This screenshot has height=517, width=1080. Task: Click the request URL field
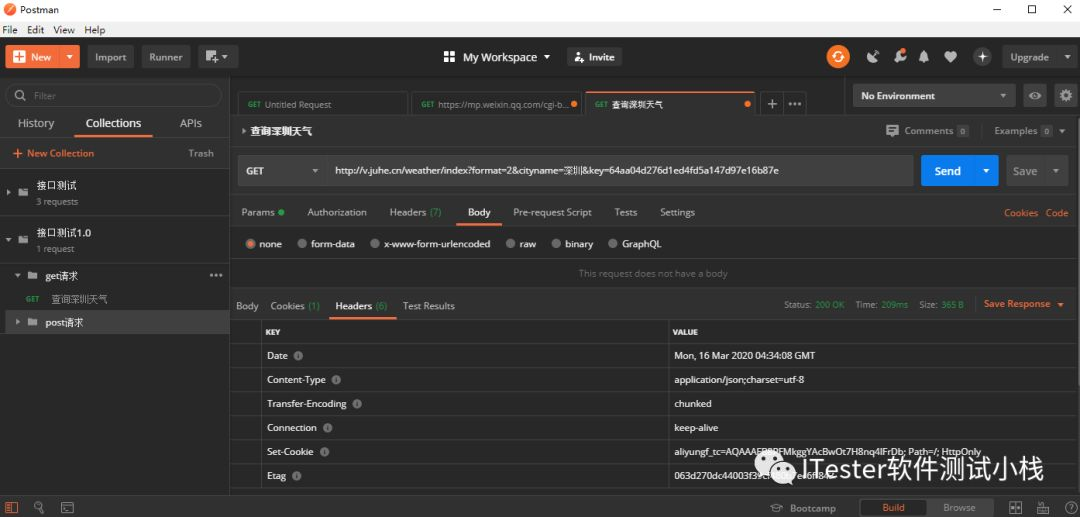coord(620,171)
